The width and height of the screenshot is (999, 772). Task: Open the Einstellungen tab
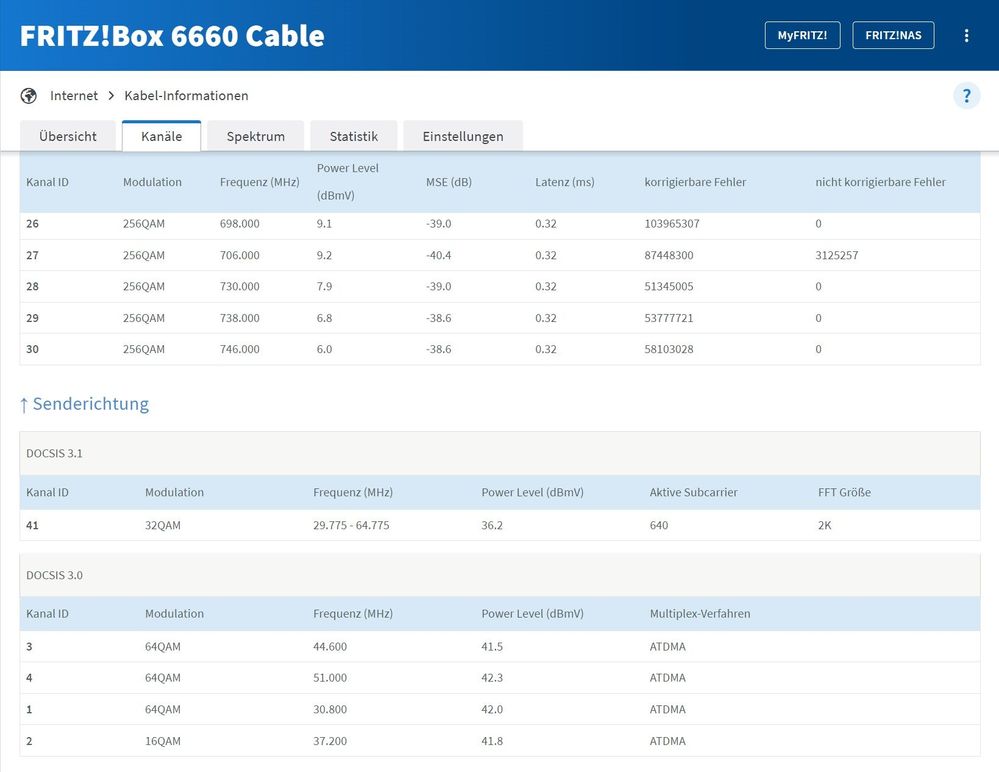pos(462,136)
